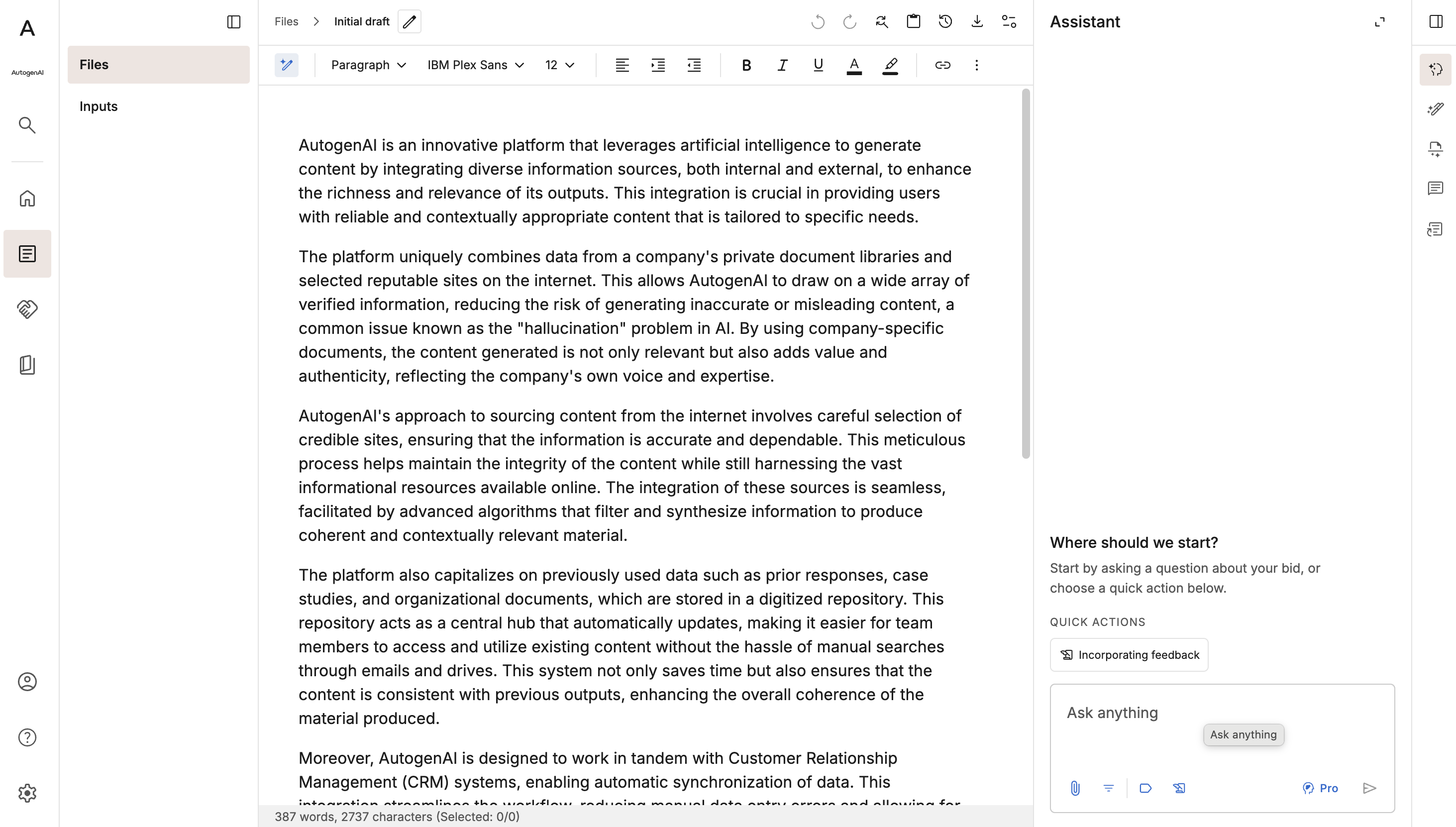The width and height of the screenshot is (1456, 827).
Task: Expand the Assistant panel to full size
Action: (1379, 21)
